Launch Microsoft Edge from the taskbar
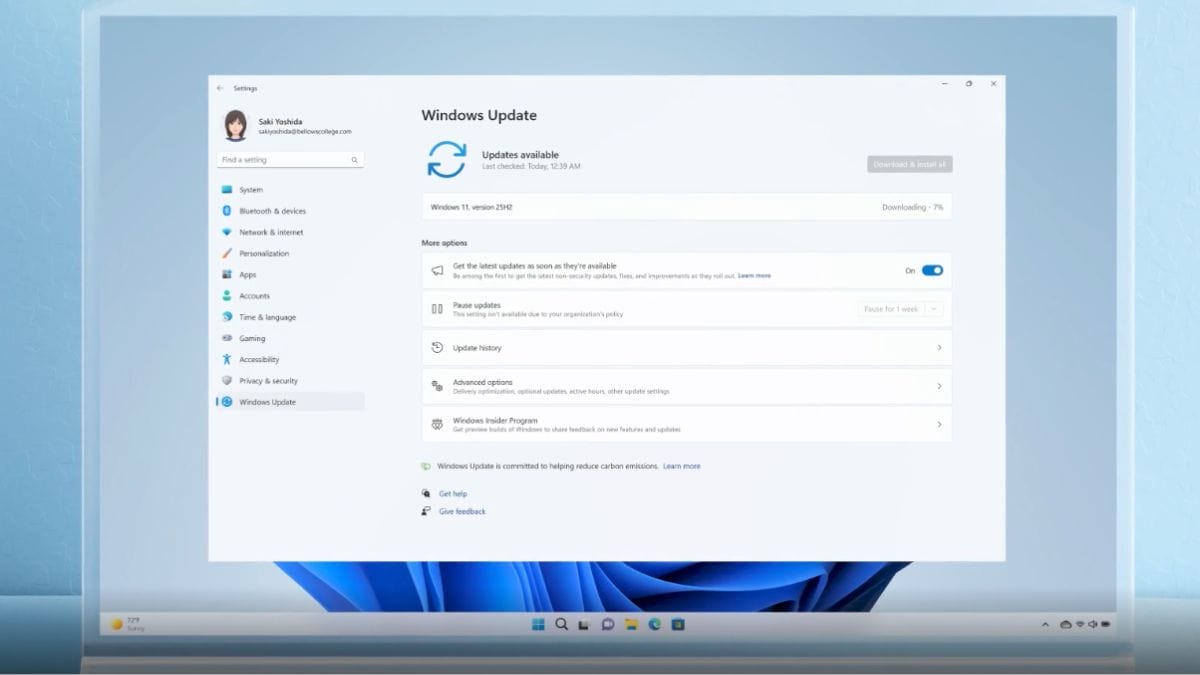Image resolution: width=1200 pixels, height=675 pixels. [x=655, y=624]
